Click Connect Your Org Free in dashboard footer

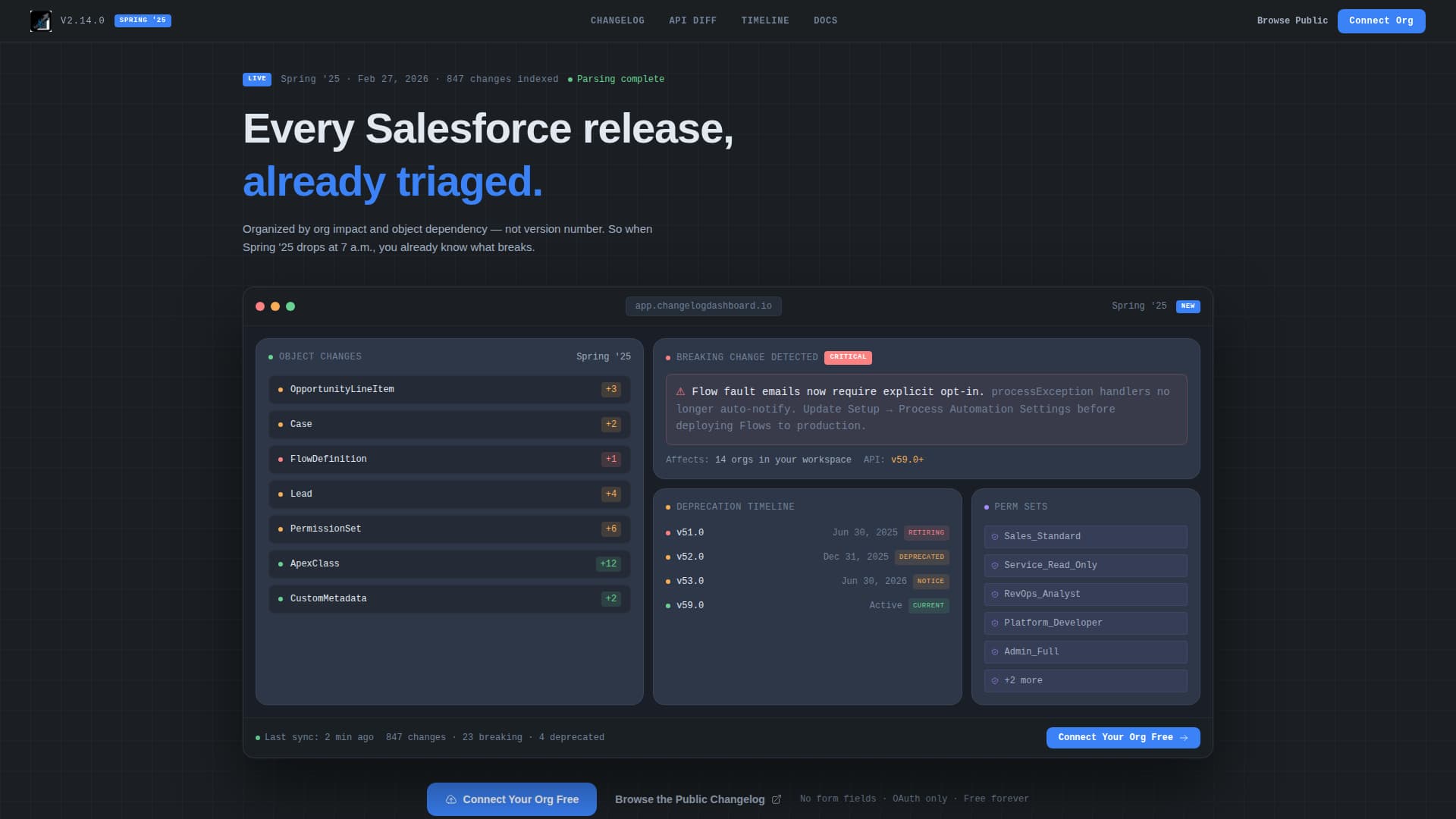pos(1123,738)
